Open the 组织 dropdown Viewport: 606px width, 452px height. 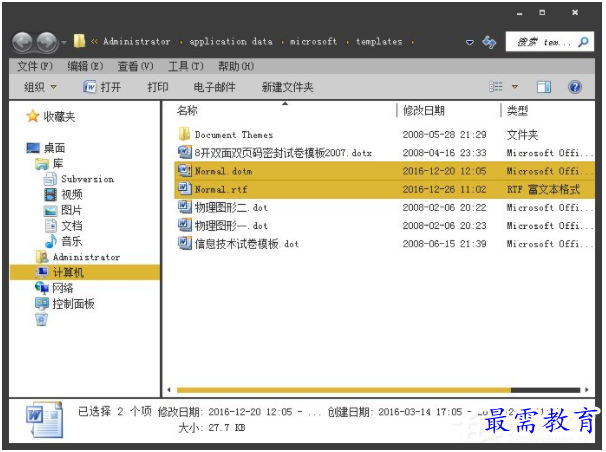pyautogui.click(x=40, y=87)
